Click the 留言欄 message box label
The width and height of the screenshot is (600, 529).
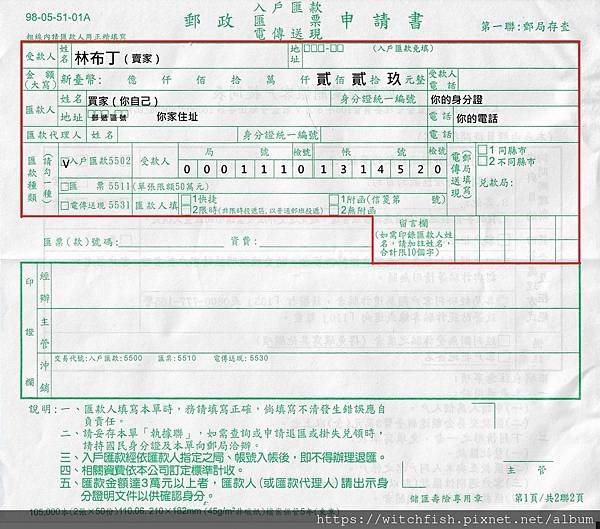(x=413, y=223)
